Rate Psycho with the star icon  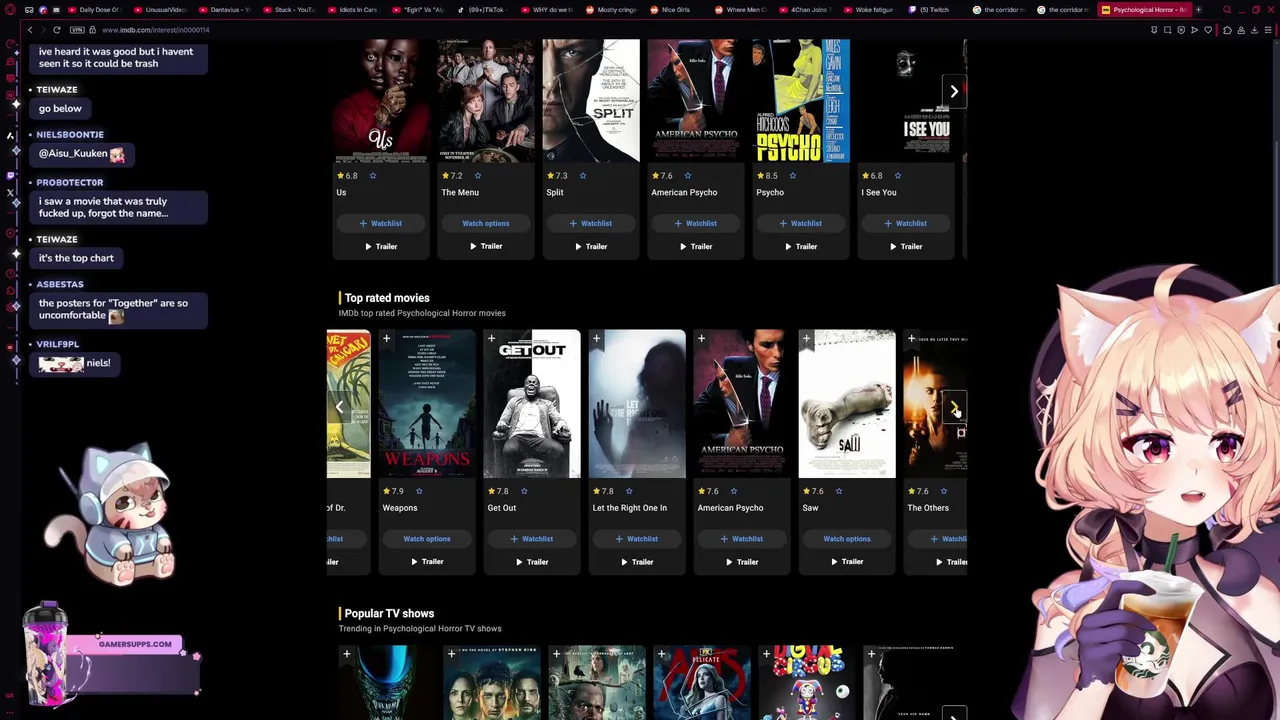[x=793, y=176]
